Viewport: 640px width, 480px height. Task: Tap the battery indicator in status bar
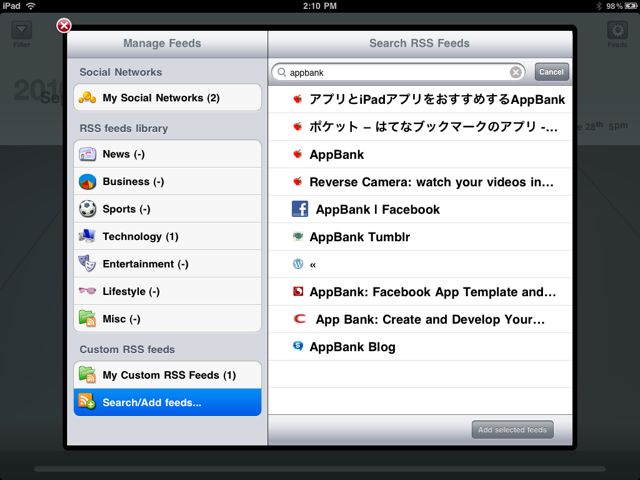[631, 6]
